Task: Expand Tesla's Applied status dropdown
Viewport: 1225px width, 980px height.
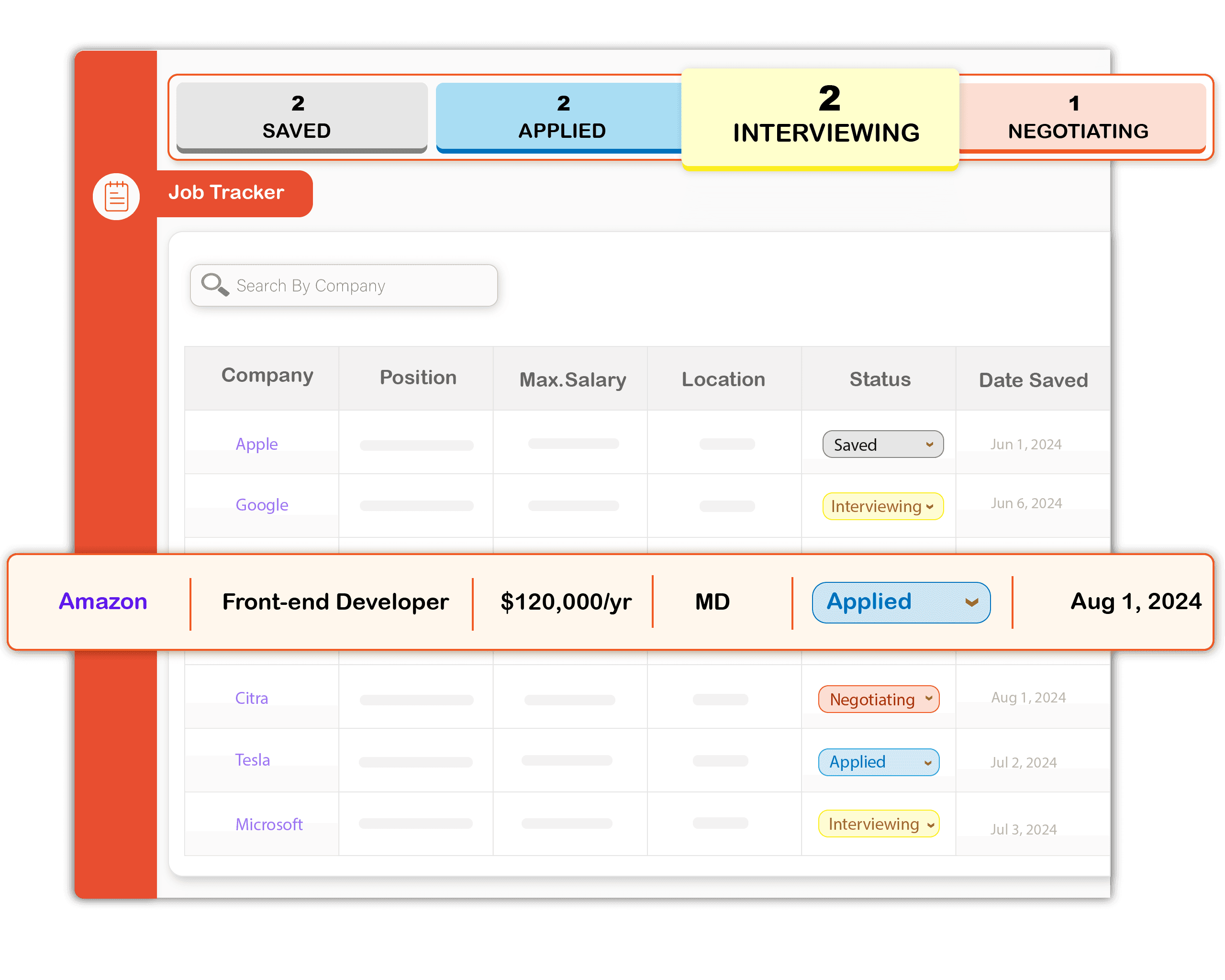Action: click(x=879, y=762)
